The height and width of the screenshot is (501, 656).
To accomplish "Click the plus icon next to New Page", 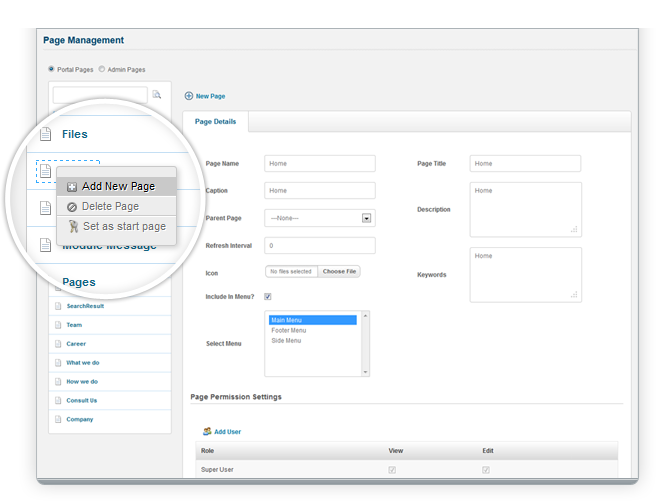I will [x=189, y=96].
